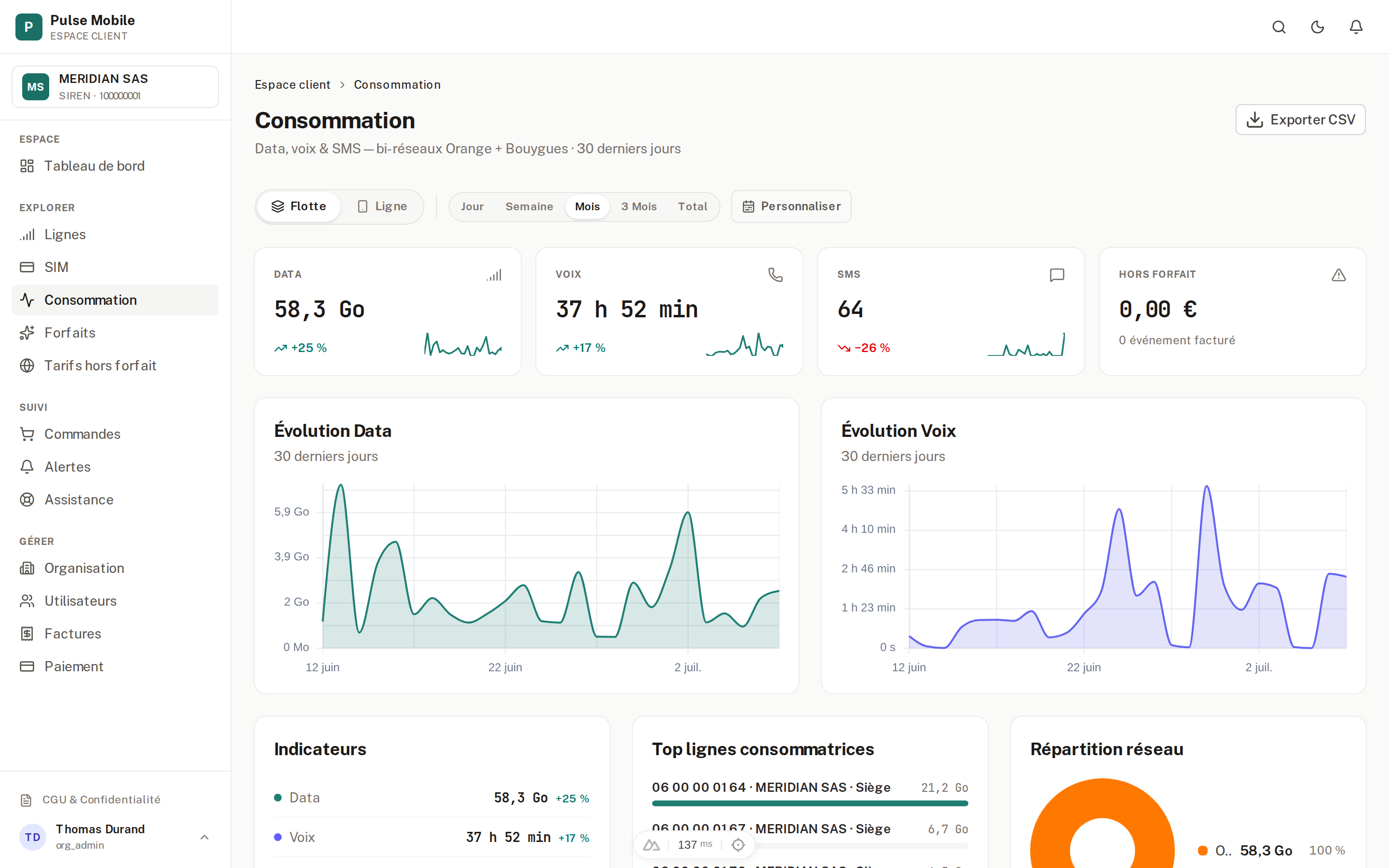Screen dimensions: 1389x868
Task: Open notifications bell in top bar
Action: 1356,27
